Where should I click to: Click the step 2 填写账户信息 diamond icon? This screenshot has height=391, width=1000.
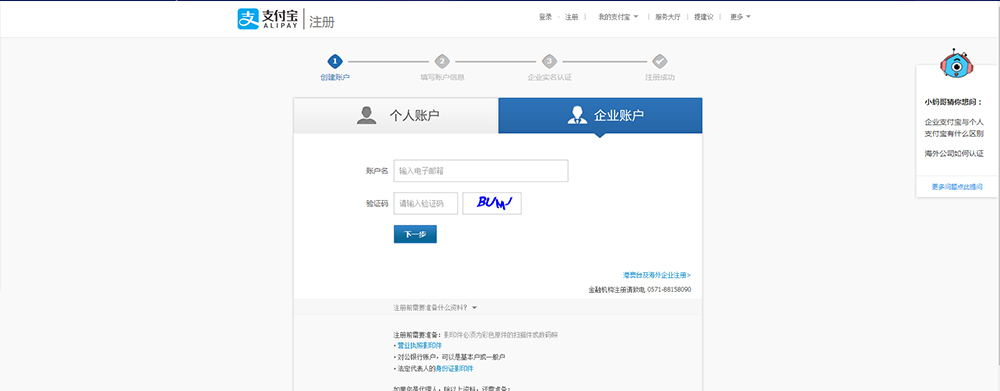click(442, 61)
